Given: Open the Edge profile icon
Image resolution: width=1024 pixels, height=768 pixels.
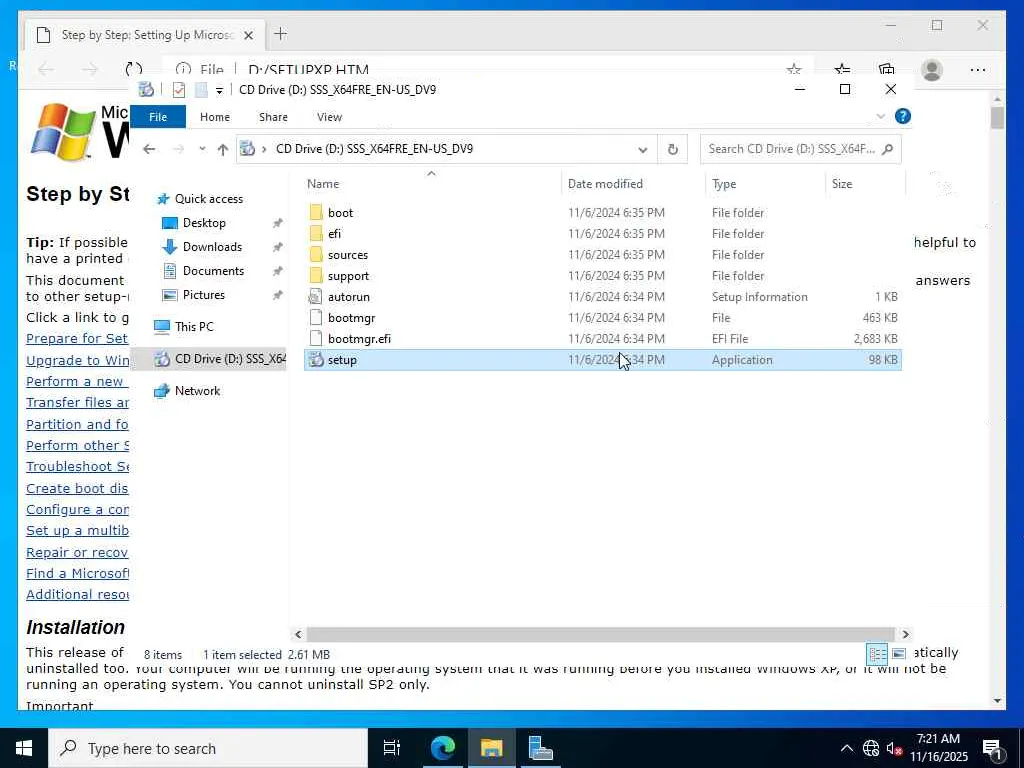Looking at the screenshot, I should tap(932, 70).
